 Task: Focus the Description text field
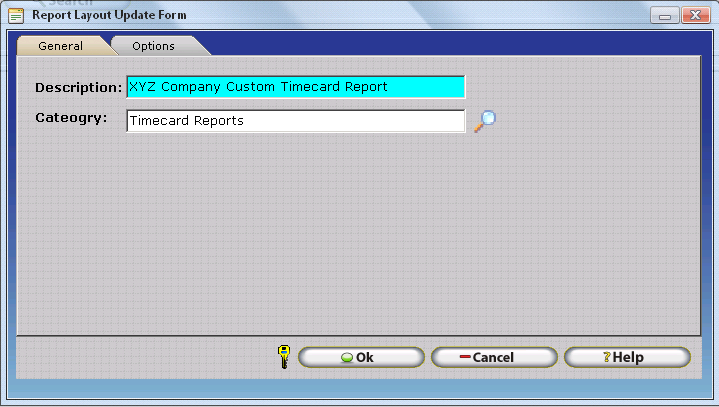(295, 87)
